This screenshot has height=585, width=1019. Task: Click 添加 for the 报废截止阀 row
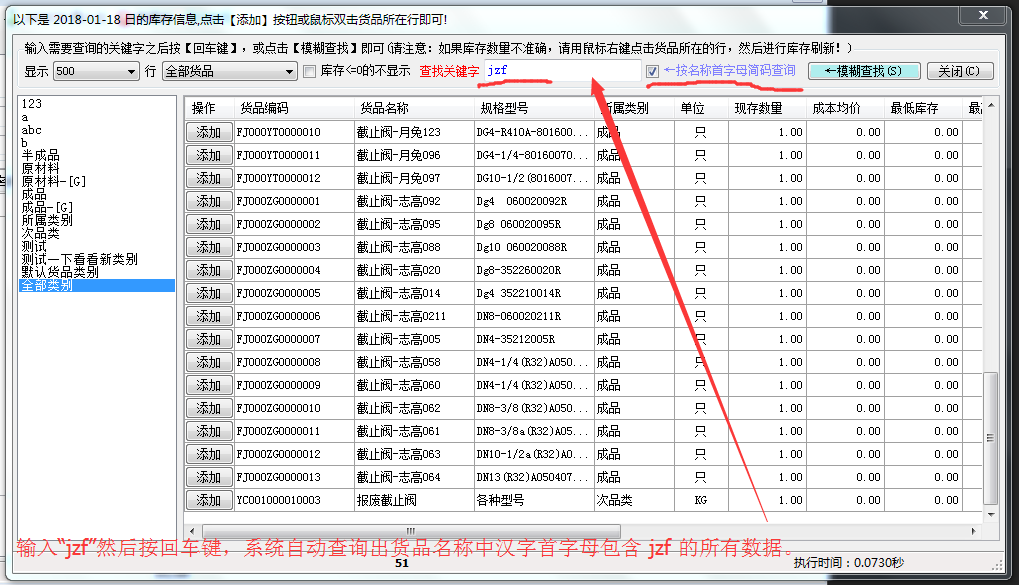pyautogui.click(x=208, y=500)
